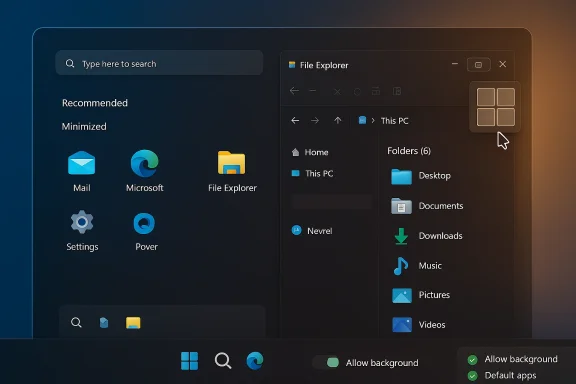Select Home in the navigation pane
The height and width of the screenshot is (384, 576).
point(310,152)
